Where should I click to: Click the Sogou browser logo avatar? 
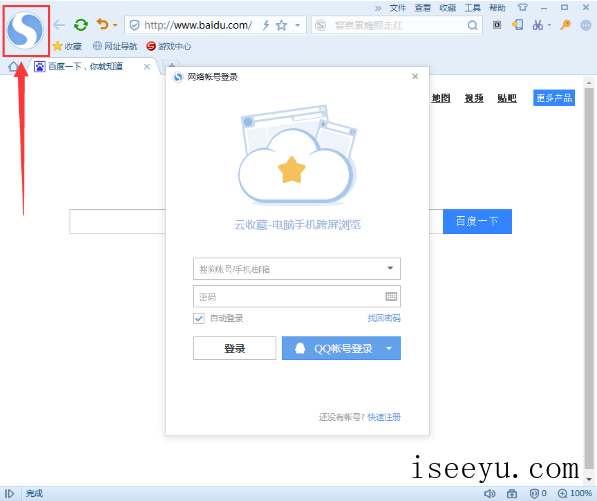pyautogui.click(x=26, y=30)
